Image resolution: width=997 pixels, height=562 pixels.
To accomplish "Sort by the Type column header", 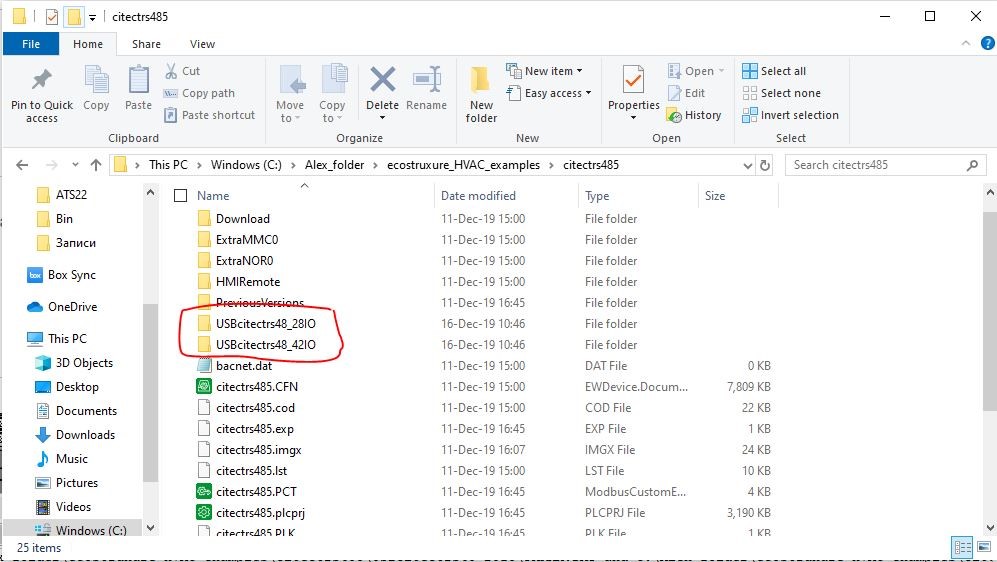I will pos(597,196).
